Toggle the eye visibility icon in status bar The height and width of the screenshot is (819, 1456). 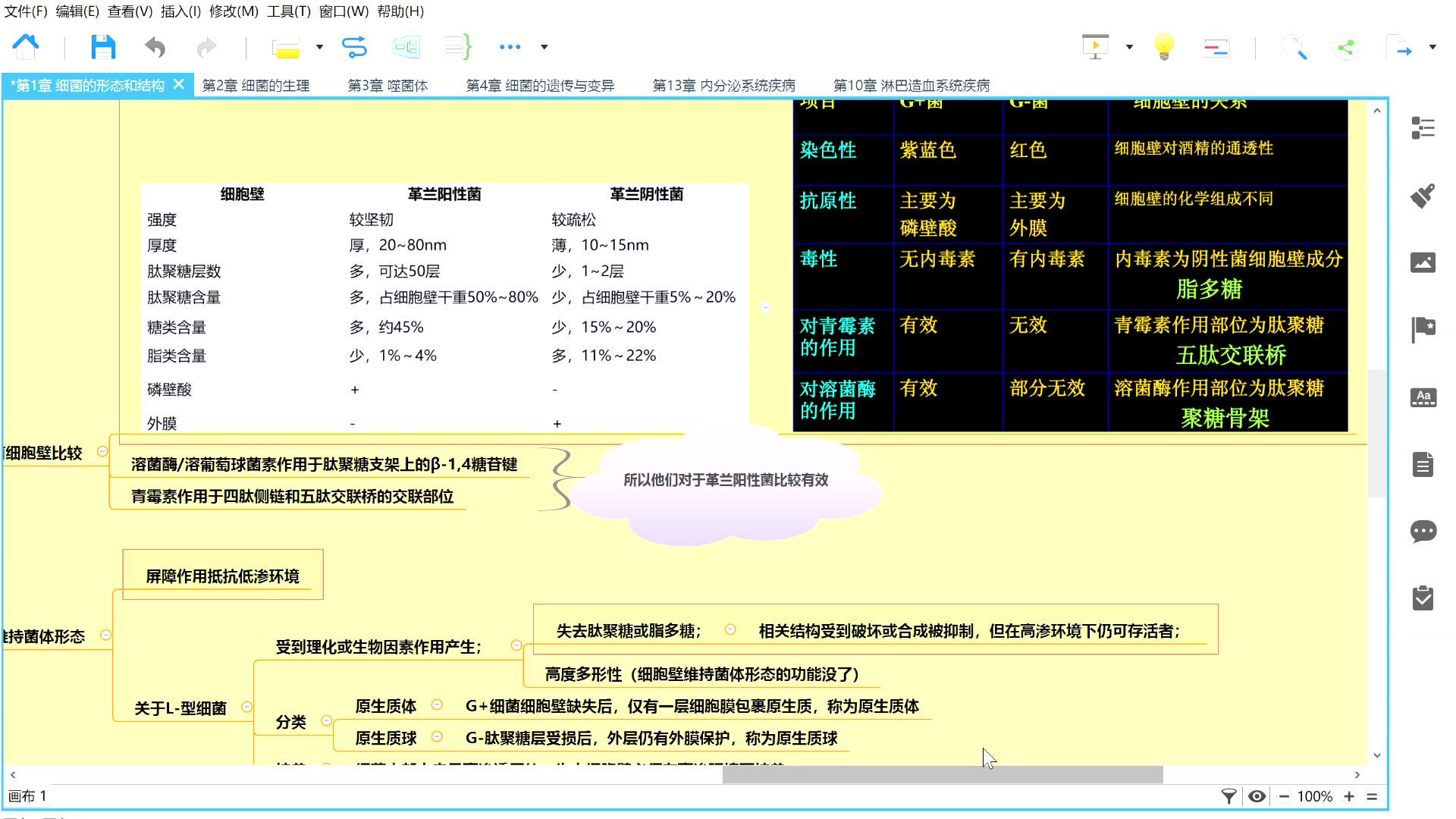[x=1257, y=796]
